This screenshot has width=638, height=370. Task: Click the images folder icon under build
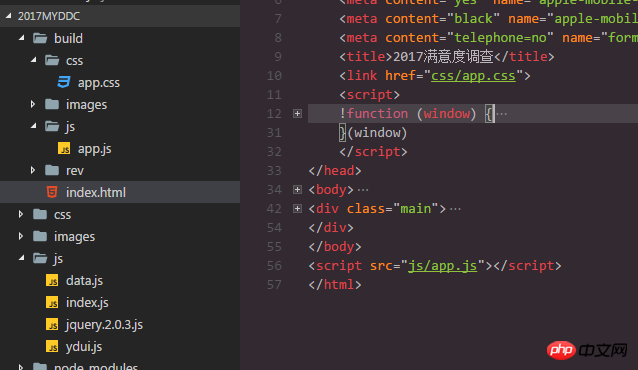[x=52, y=104]
